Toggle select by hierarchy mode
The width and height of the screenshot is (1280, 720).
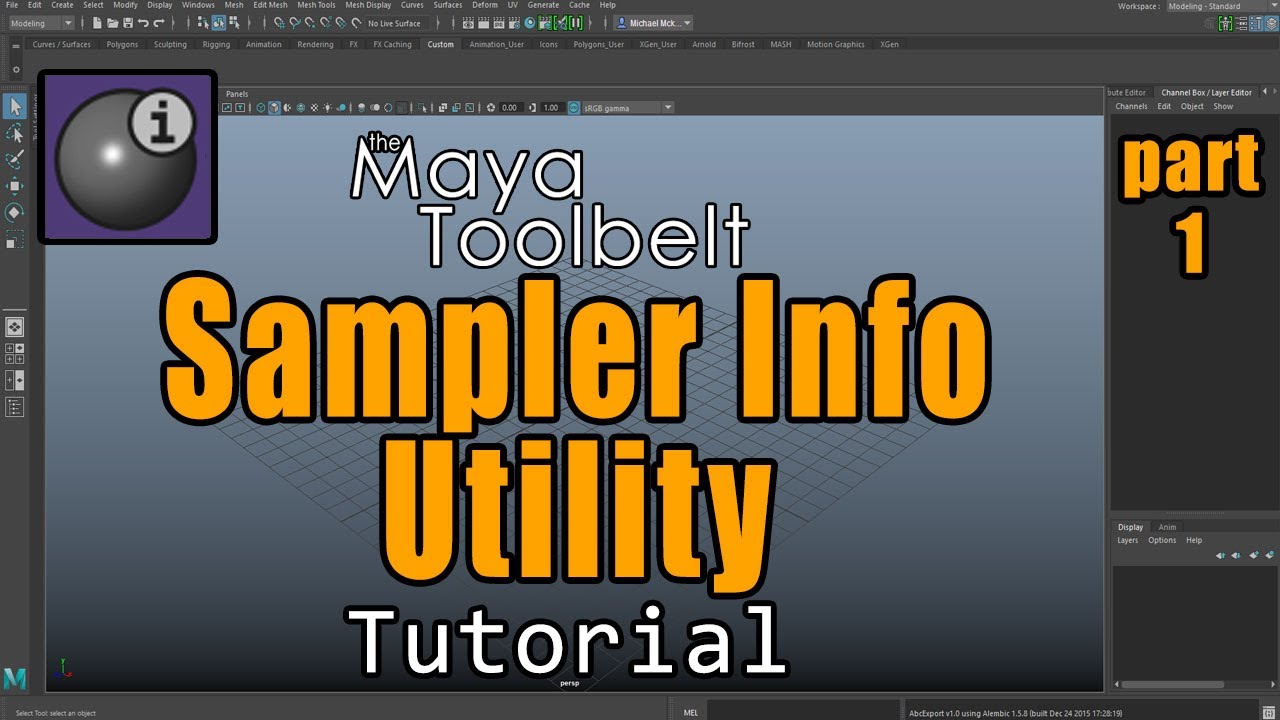(203, 23)
